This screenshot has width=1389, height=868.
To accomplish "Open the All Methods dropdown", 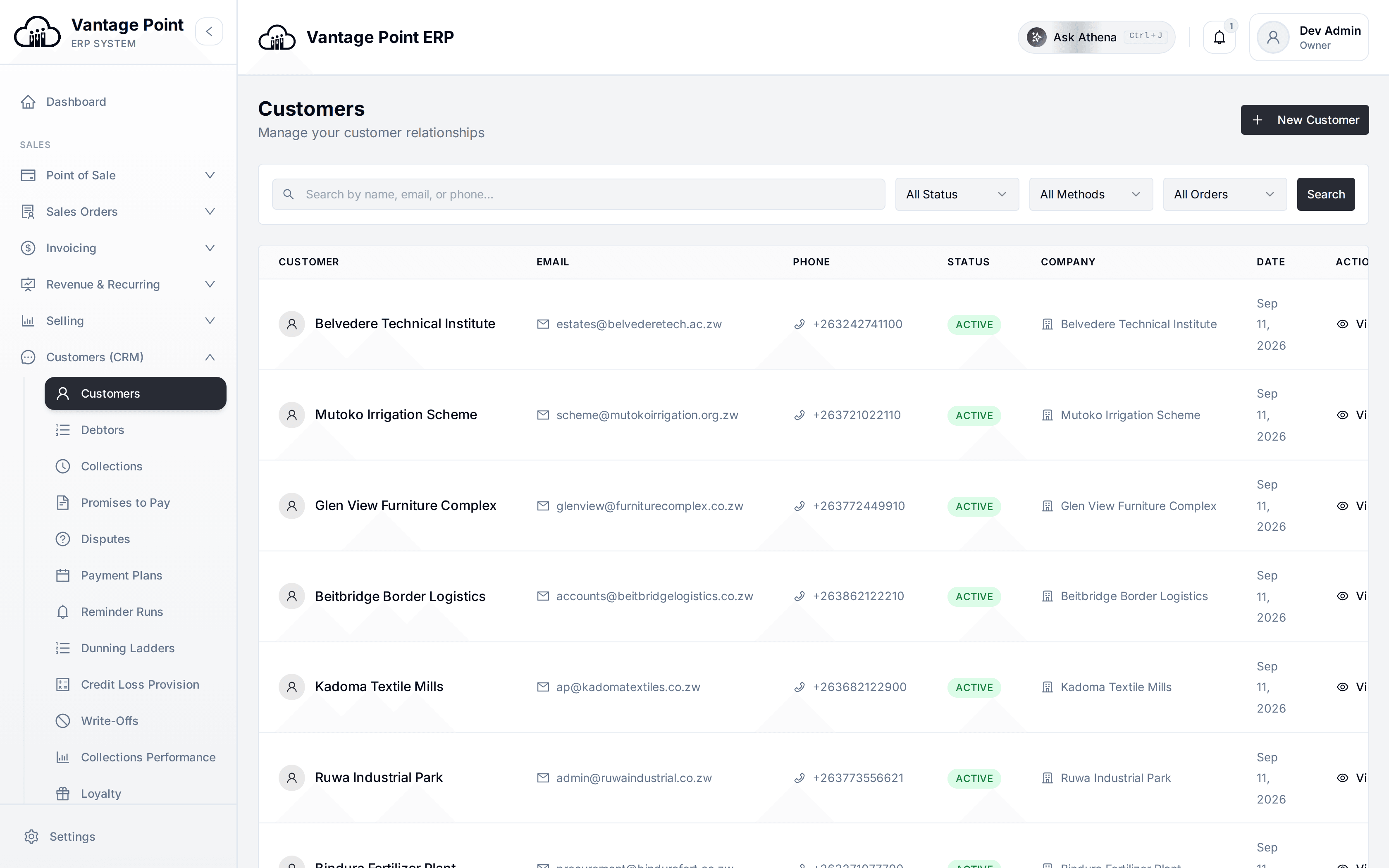I will [1091, 195].
